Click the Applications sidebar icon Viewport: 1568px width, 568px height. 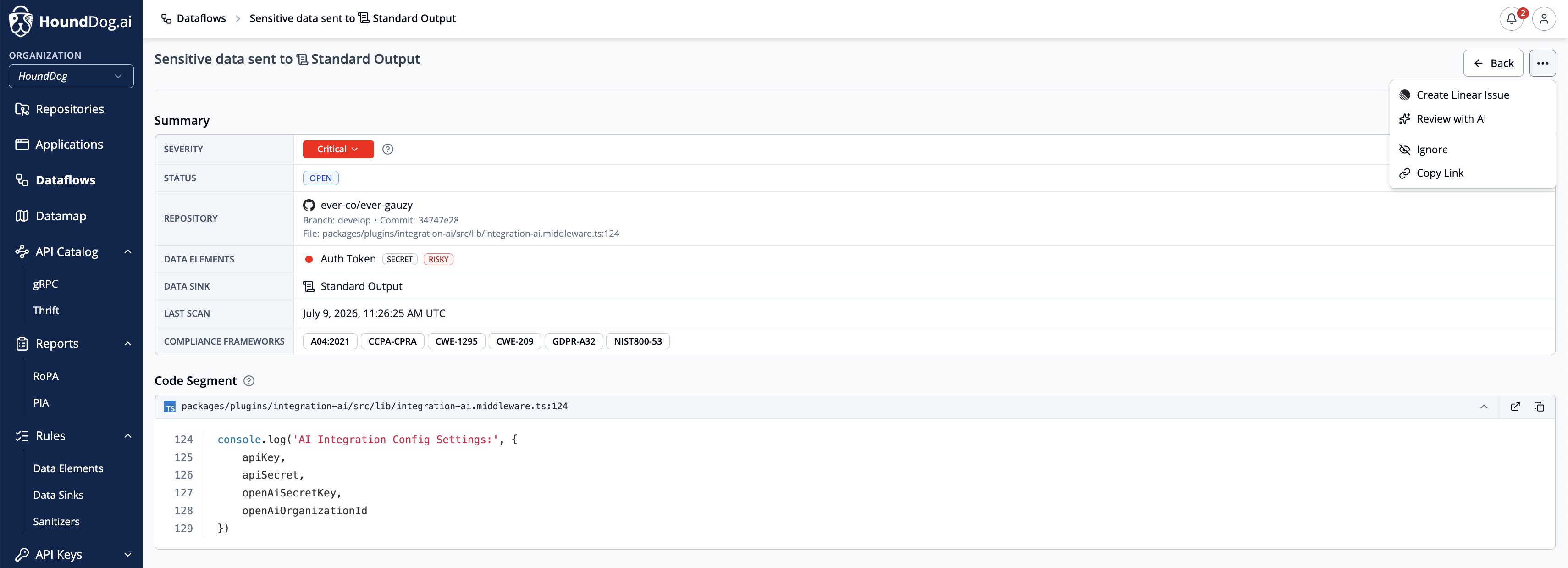click(22, 145)
